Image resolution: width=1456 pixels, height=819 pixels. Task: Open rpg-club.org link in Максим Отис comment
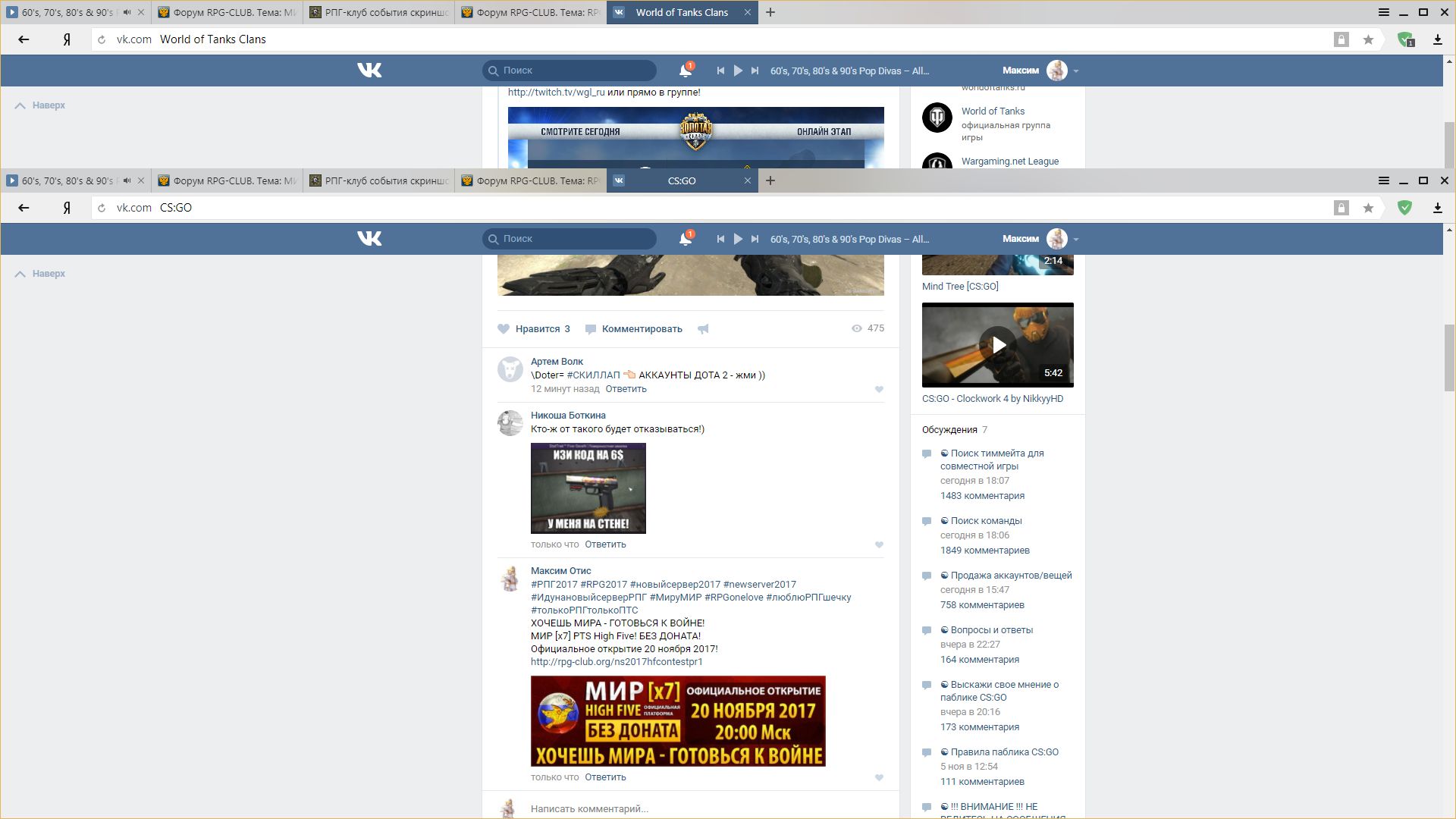tap(617, 662)
